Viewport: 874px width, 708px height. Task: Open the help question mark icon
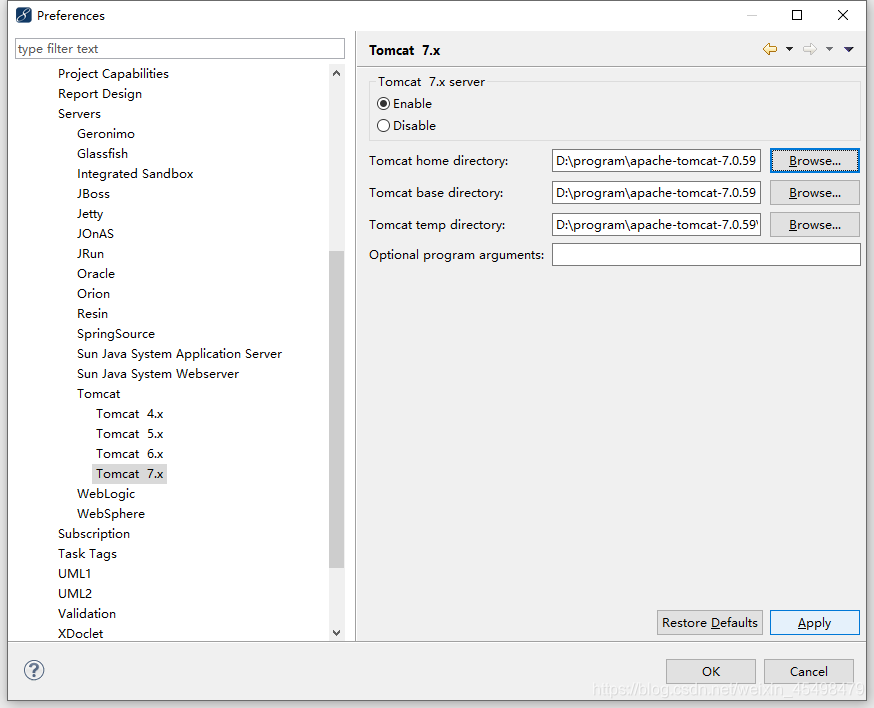click(34, 670)
